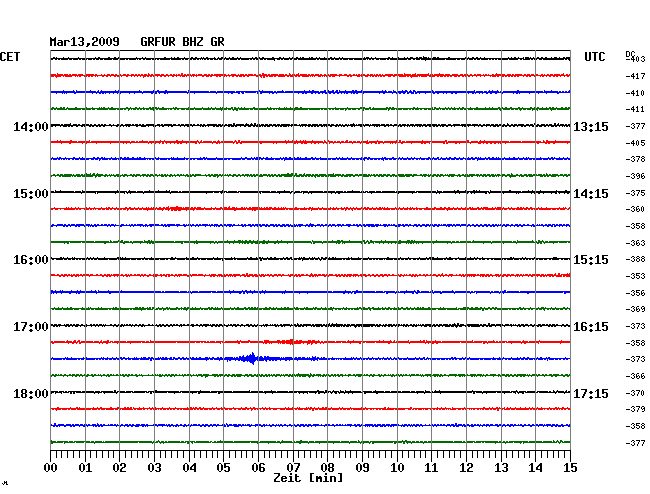This screenshot has height=494, width=650.
Task: Click minute tick label 01 on time axis
Action: coord(85,467)
